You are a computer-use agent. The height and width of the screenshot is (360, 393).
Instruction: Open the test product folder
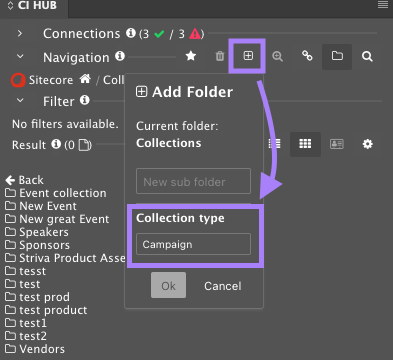[x=46, y=310]
